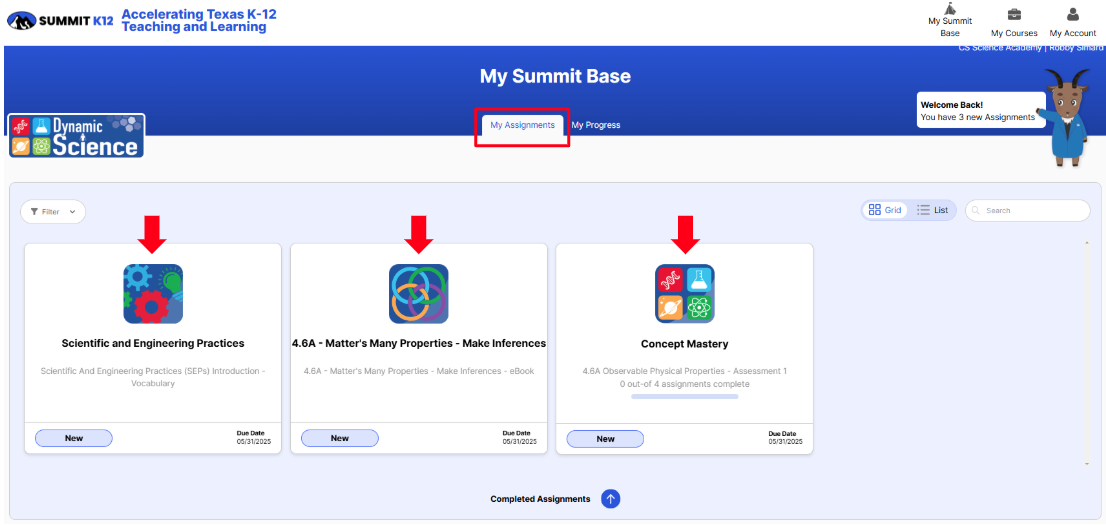Image resolution: width=1106 pixels, height=525 pixels.
Task: Click New button on Scientific and Engineering Practices card
Action: coord(74,438)
